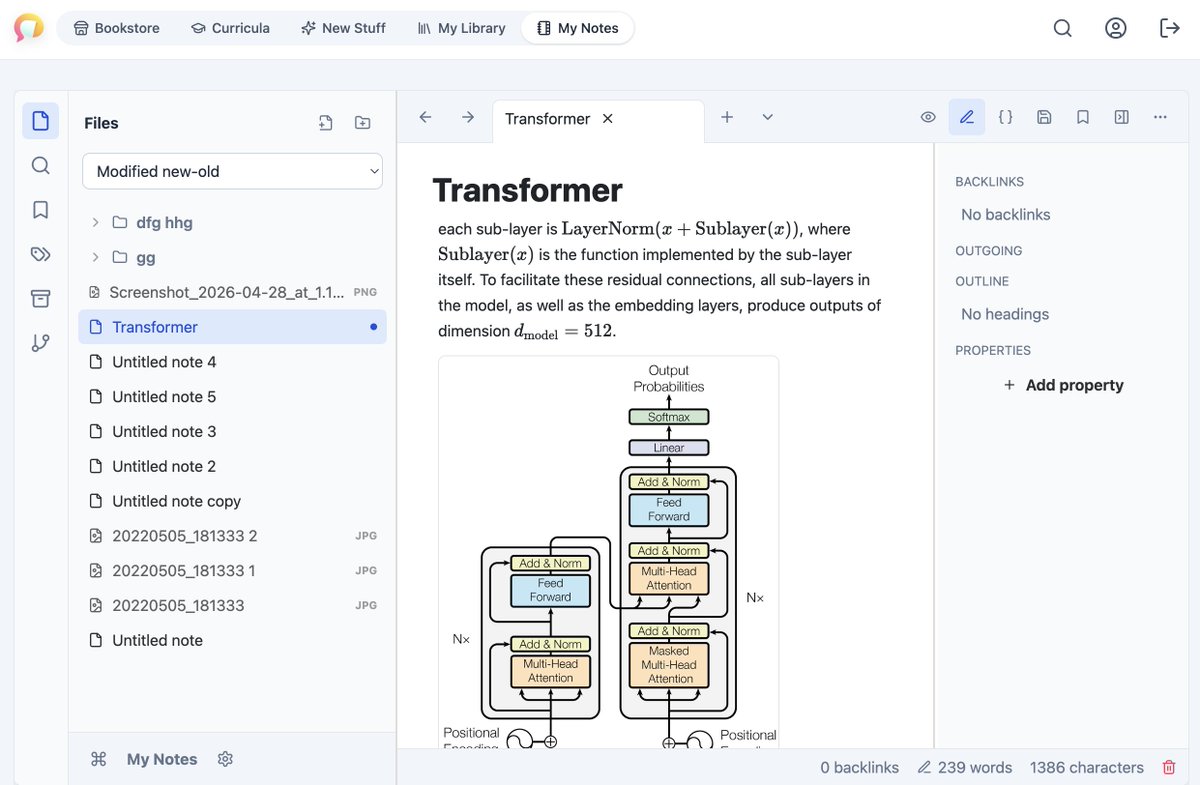This screenshot has width=1200, height=785.
Task: Click the OUTGOING section header
Action: click(989, 251)
